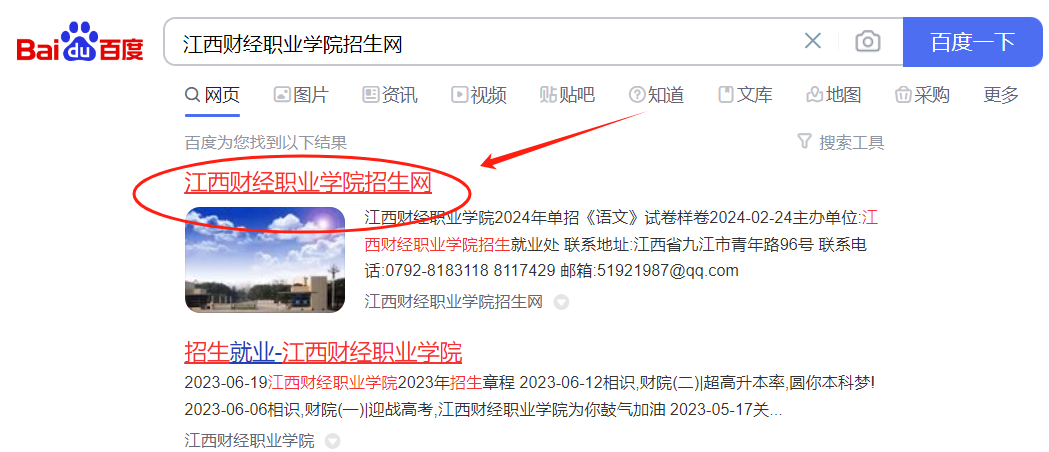
Task: Click the 百度一下 search button
Action: point(973,42)
